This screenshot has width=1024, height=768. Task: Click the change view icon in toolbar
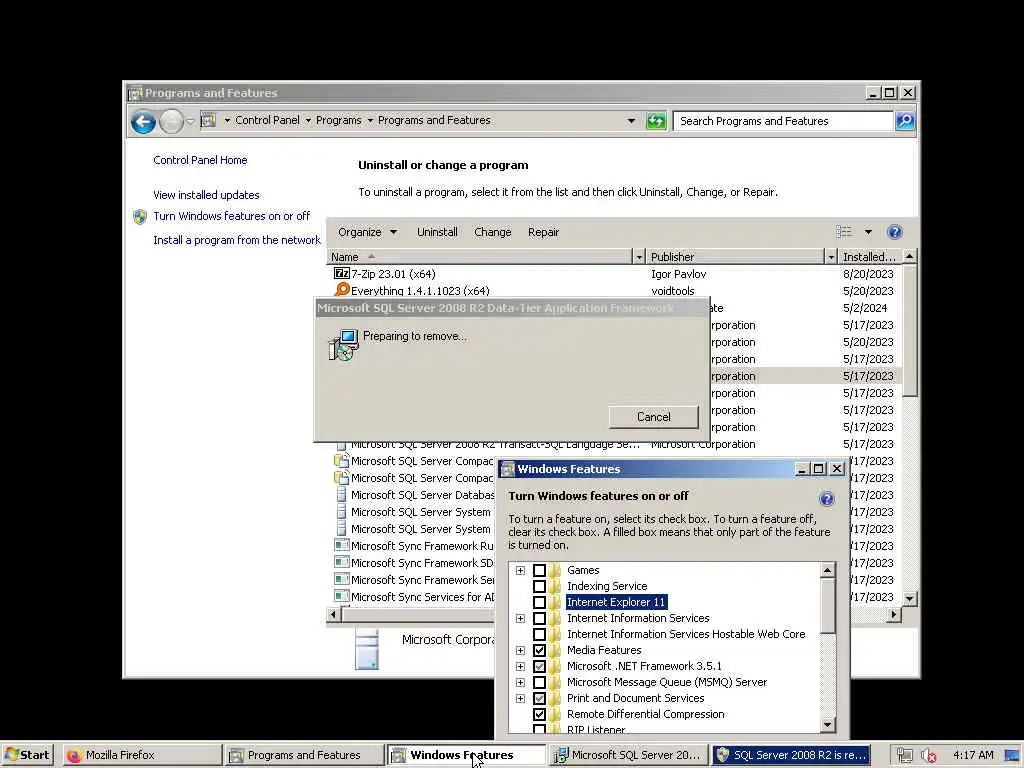click(844, 232)
